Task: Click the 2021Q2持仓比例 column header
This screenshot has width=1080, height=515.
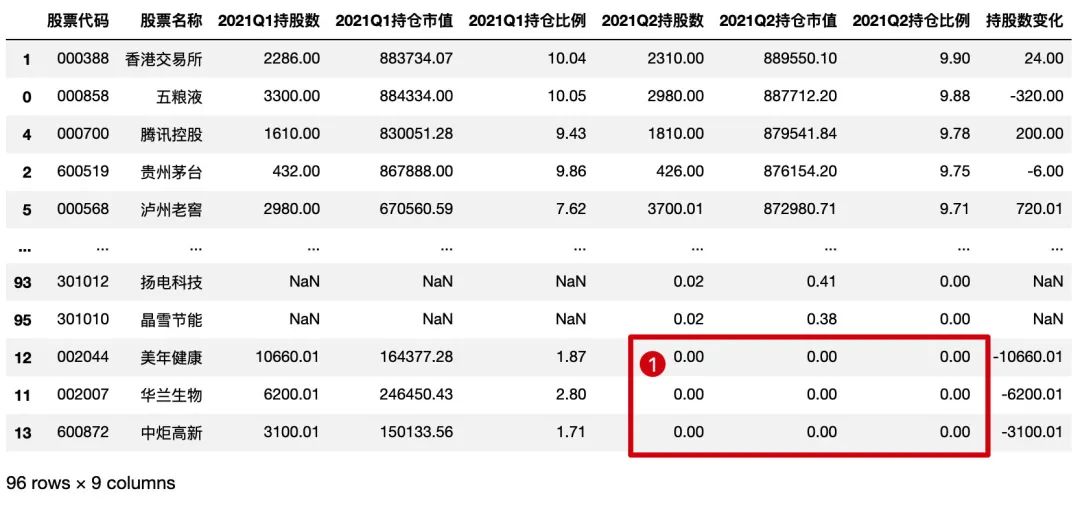Action: (x=911, y=21)
